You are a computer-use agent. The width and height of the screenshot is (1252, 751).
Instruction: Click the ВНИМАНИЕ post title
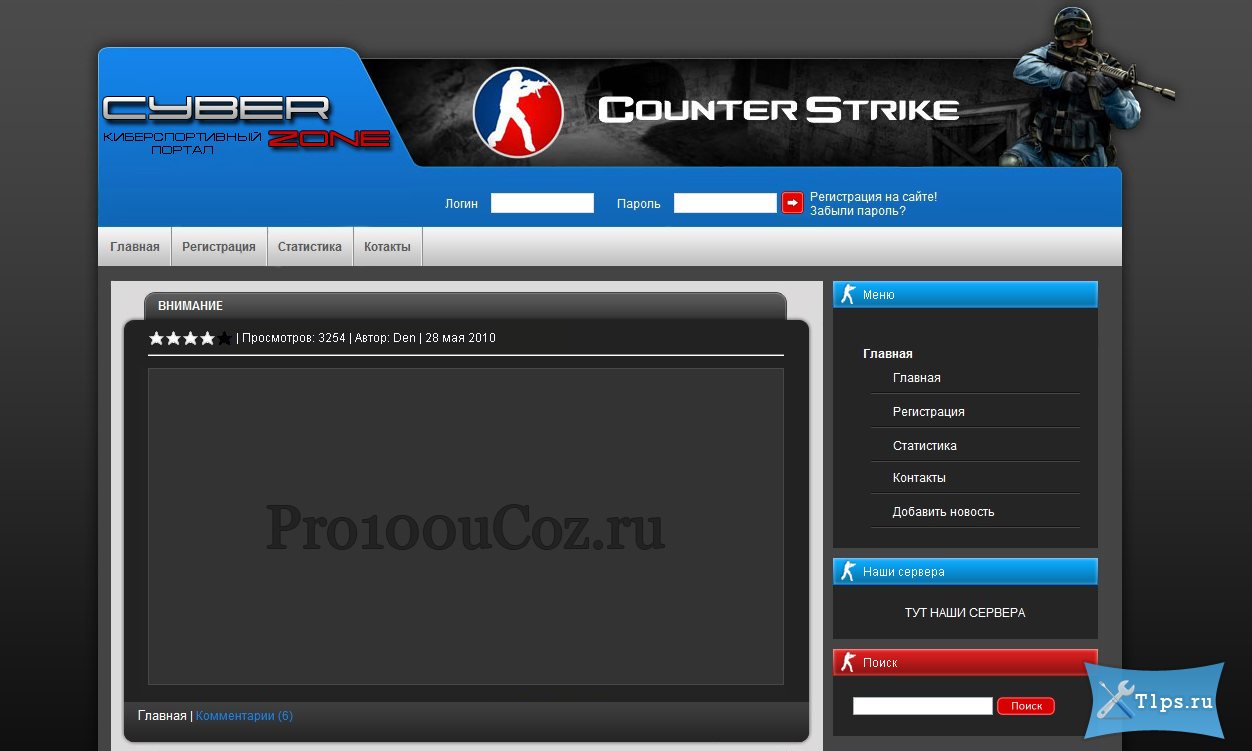point(190,306)
